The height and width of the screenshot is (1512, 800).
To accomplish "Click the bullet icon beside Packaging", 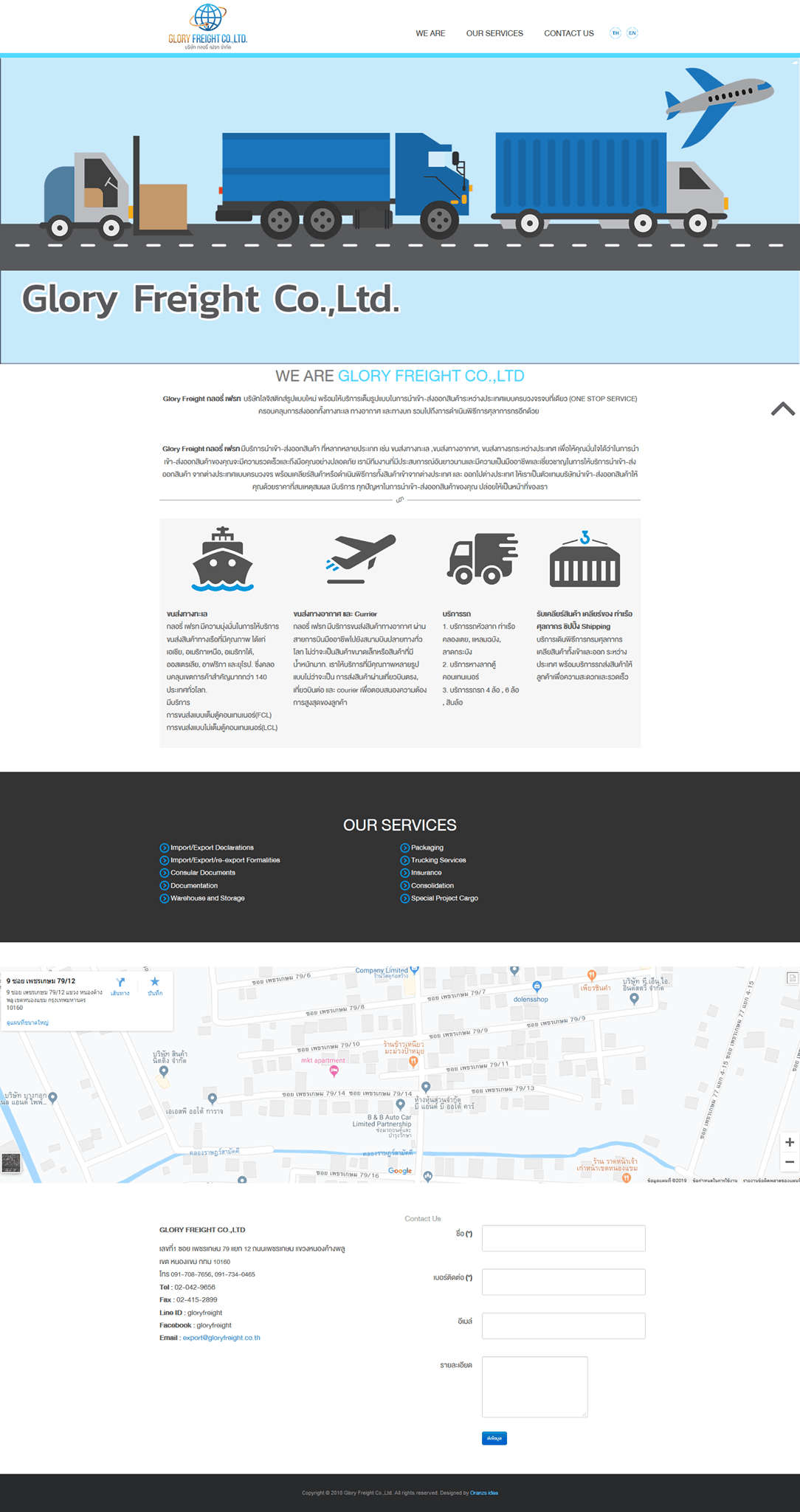I will click(404, 848).
